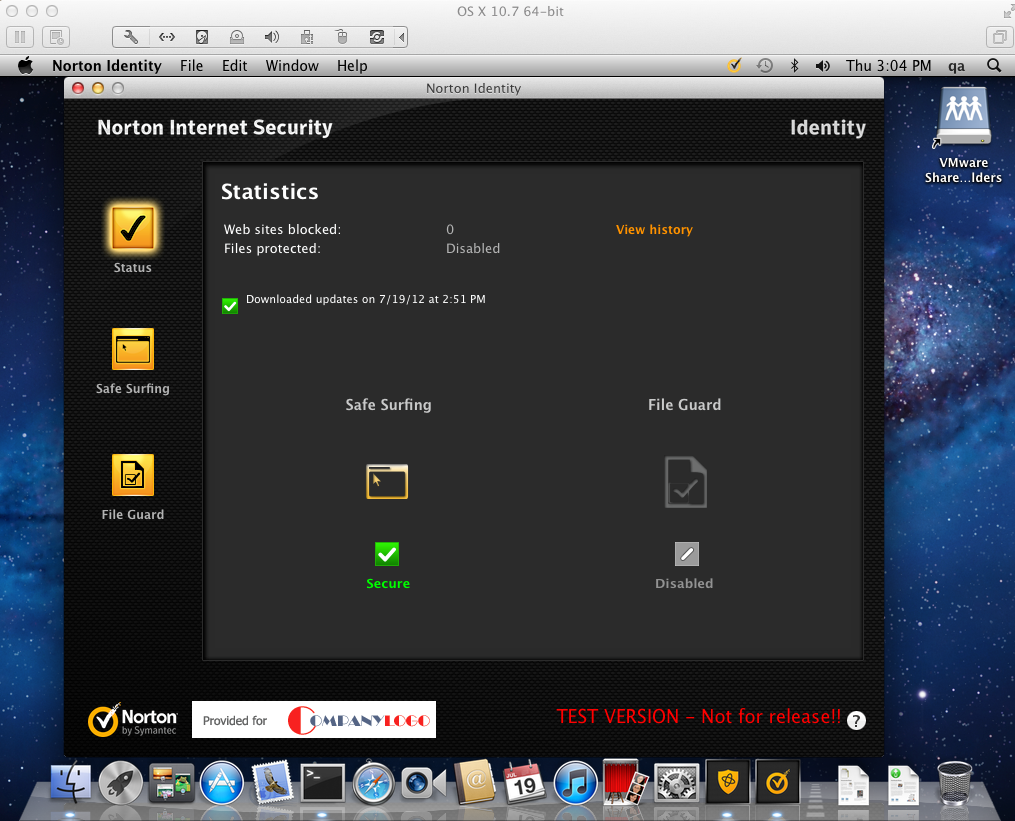Click the Safe Surfing browser icon in panel
Viewport: 1015px width, 821px height.
pyautogui.click(x=387, y=482)
